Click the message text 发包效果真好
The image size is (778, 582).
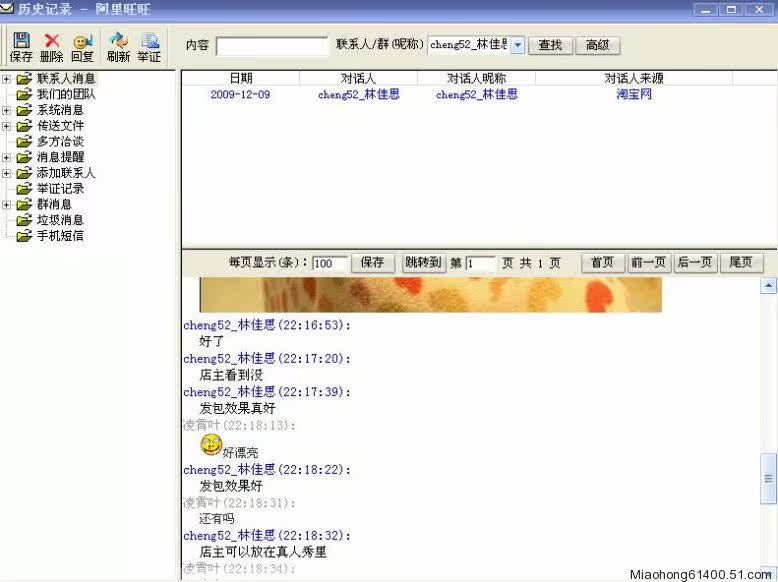tap(237, 408)
